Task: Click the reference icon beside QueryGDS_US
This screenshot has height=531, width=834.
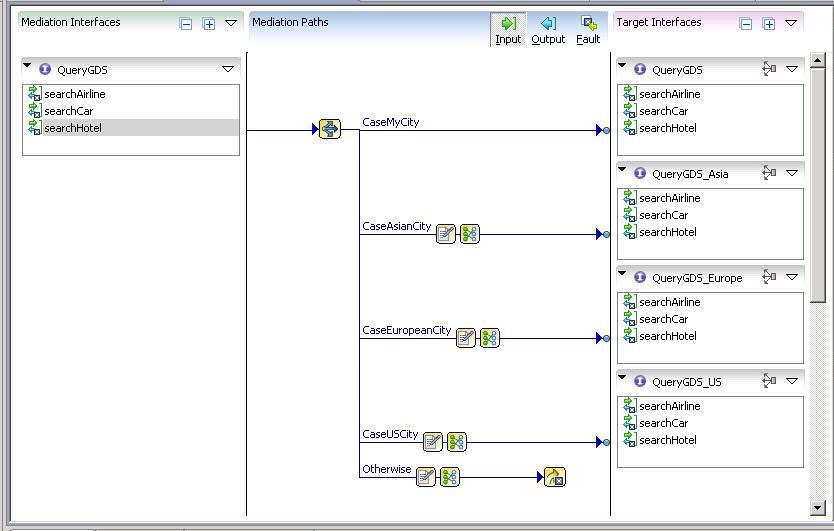Action: coord(769,381)
